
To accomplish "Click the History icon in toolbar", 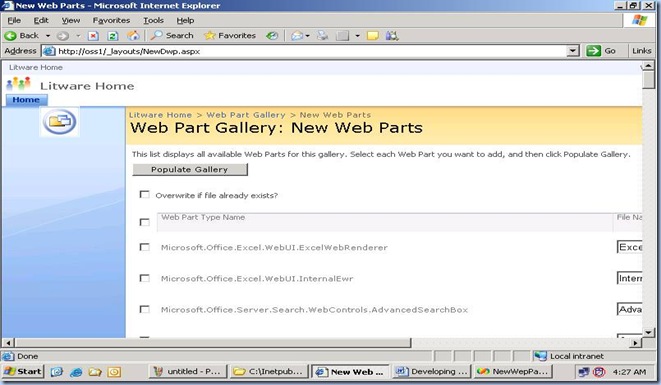I will tap(272, 36).
